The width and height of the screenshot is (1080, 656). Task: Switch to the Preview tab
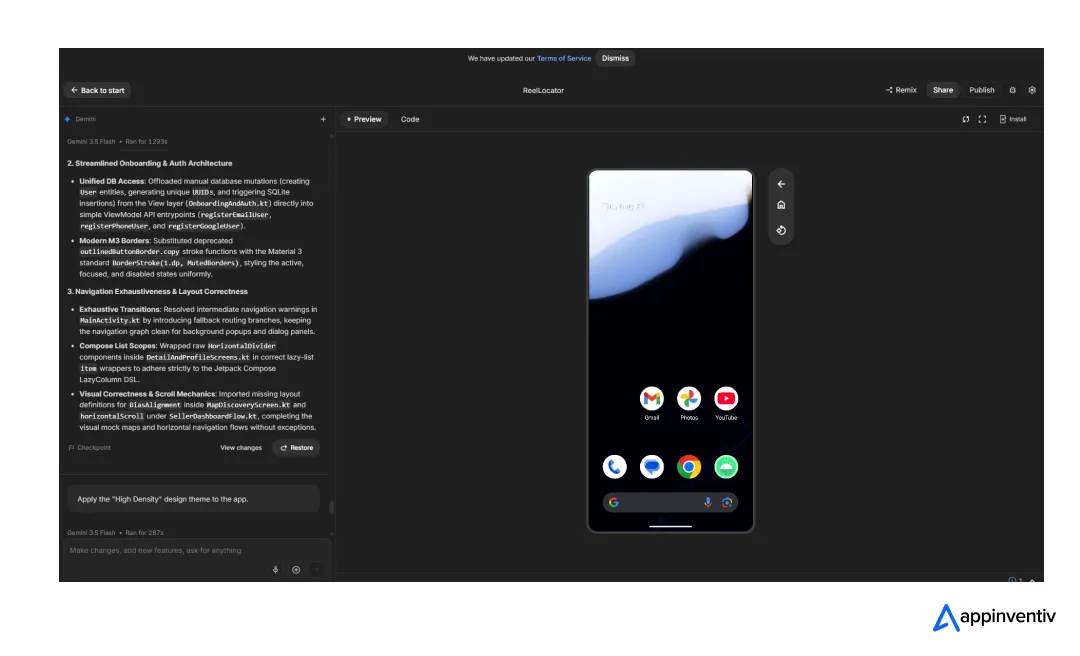point(364,119)
